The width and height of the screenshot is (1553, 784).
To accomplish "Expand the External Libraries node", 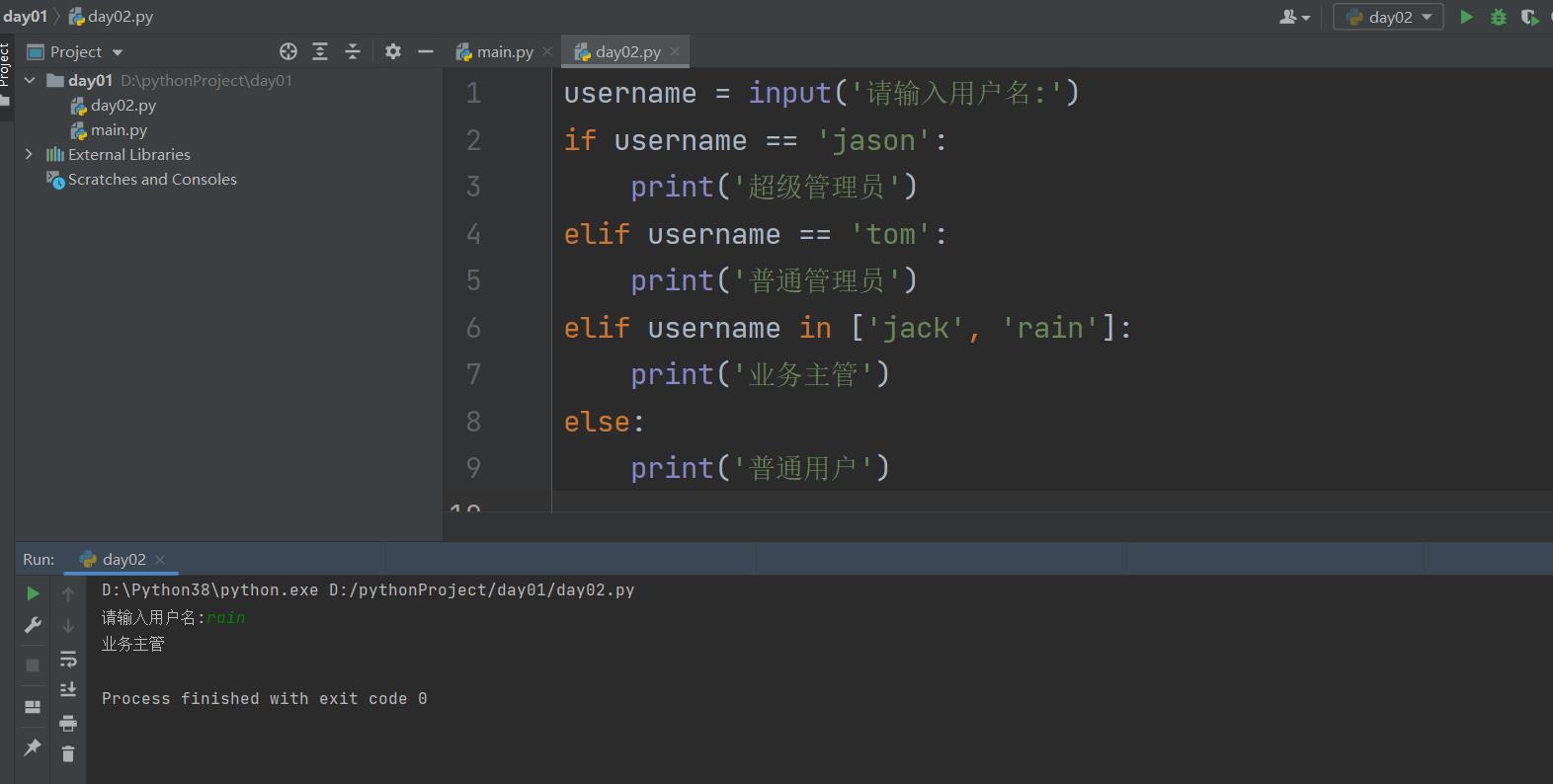I will [29, 154].
